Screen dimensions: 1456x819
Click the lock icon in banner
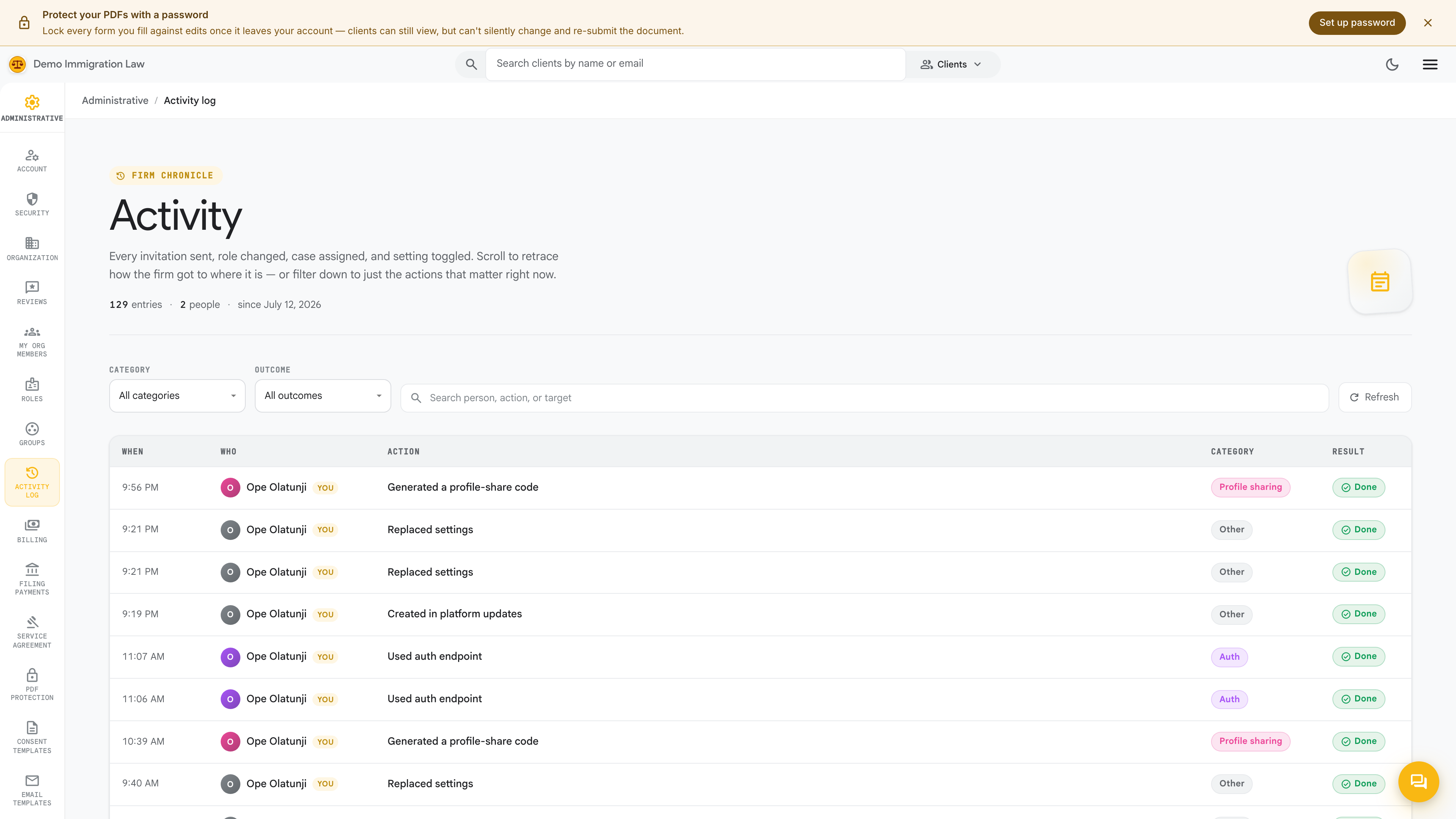coord(24,23)
